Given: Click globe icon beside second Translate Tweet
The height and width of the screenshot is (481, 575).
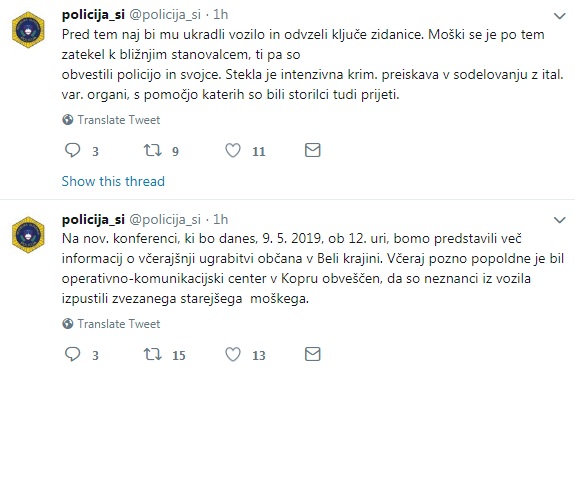Looking at the screenshot, I should [x=67, y=324].
